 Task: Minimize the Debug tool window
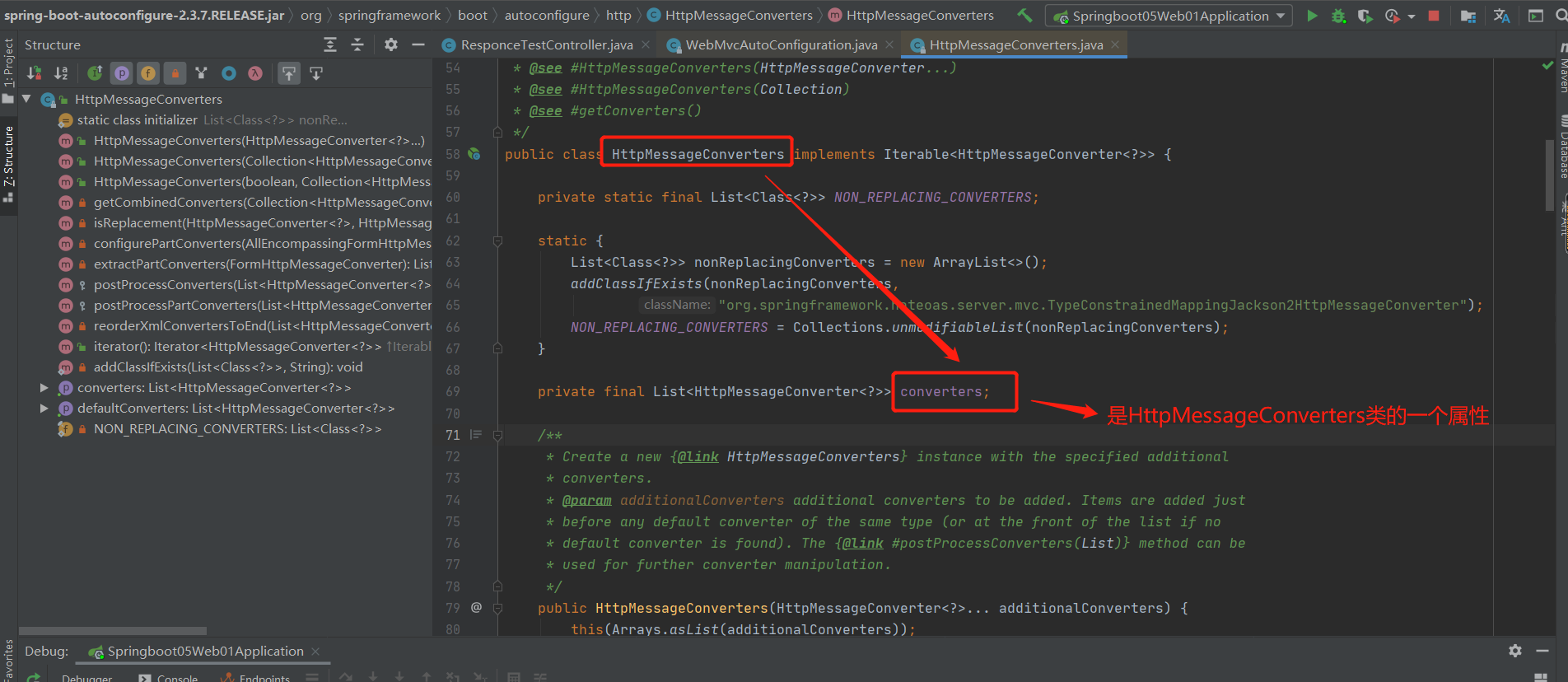click(1542, 651)
